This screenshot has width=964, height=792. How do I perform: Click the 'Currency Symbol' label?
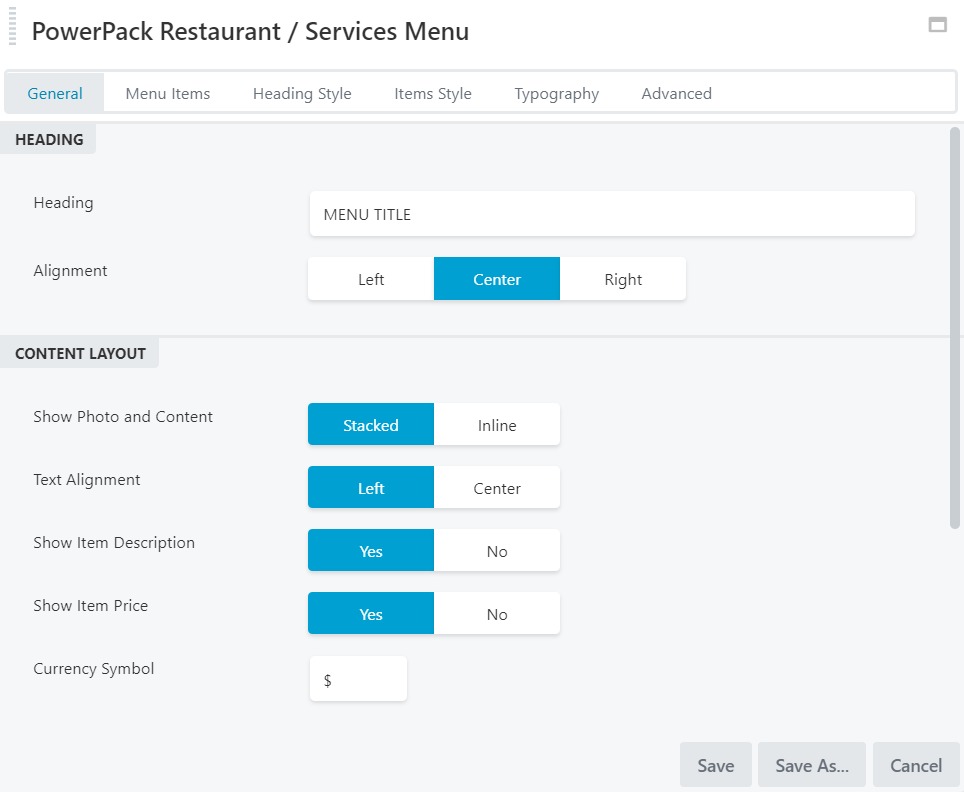93,669
